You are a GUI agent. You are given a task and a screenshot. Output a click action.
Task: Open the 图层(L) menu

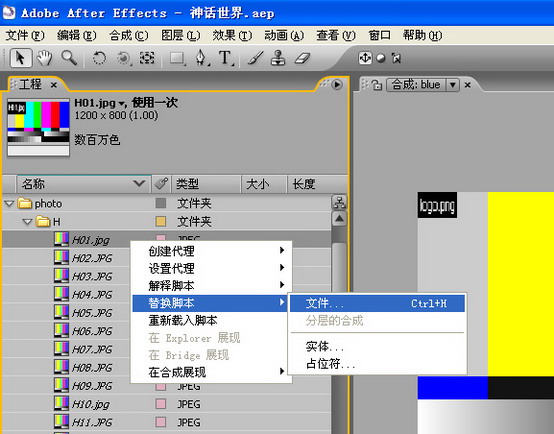[x=181, y=35]
